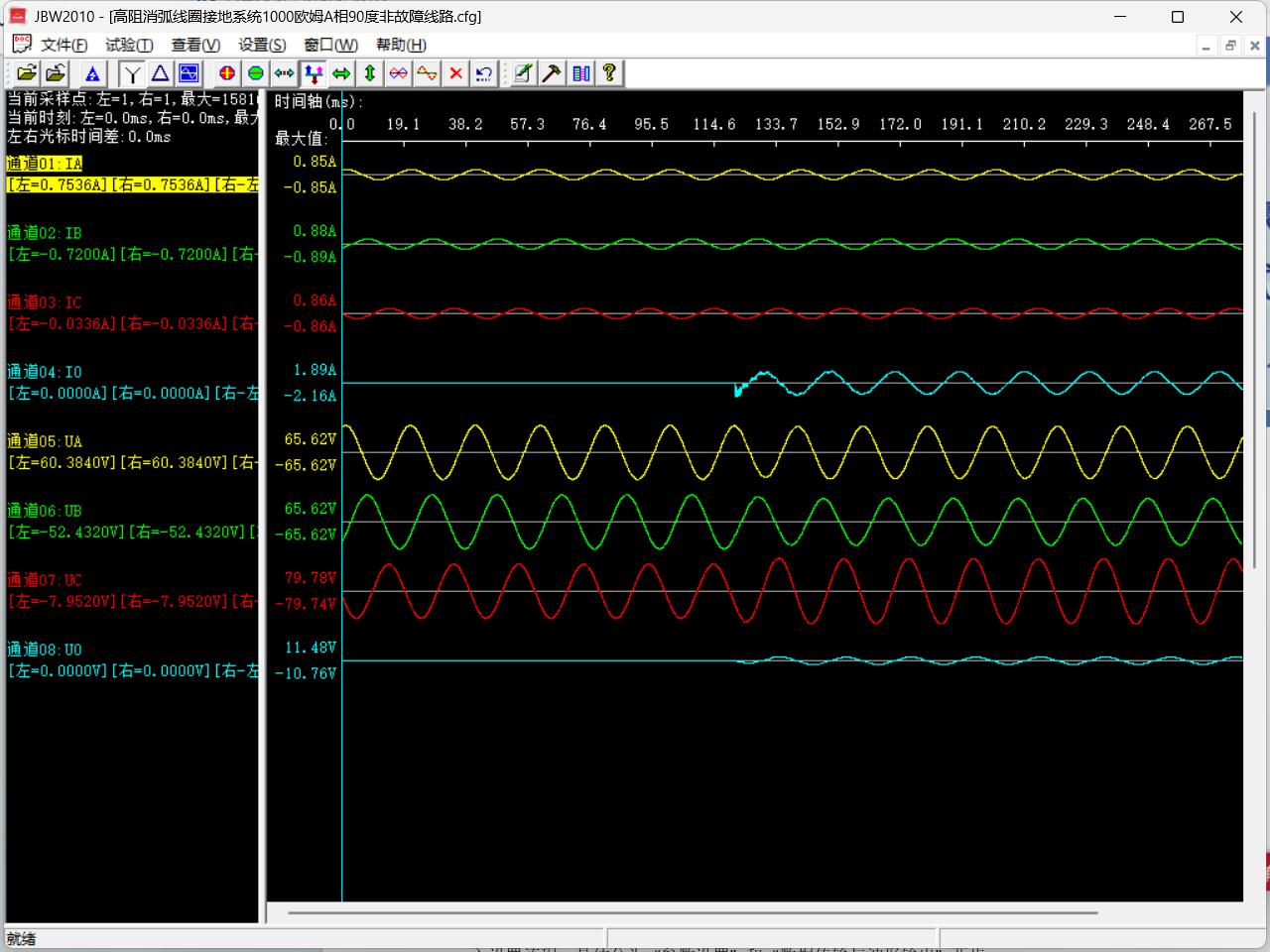Click the green vertical double-arrow icon

coord(370,73)
